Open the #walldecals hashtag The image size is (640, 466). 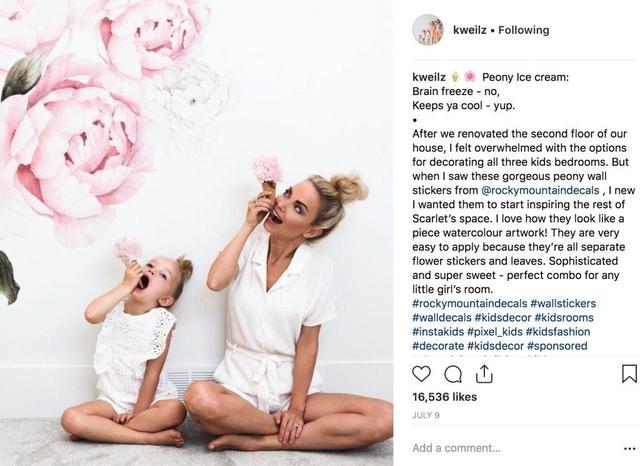pos(442,317)
